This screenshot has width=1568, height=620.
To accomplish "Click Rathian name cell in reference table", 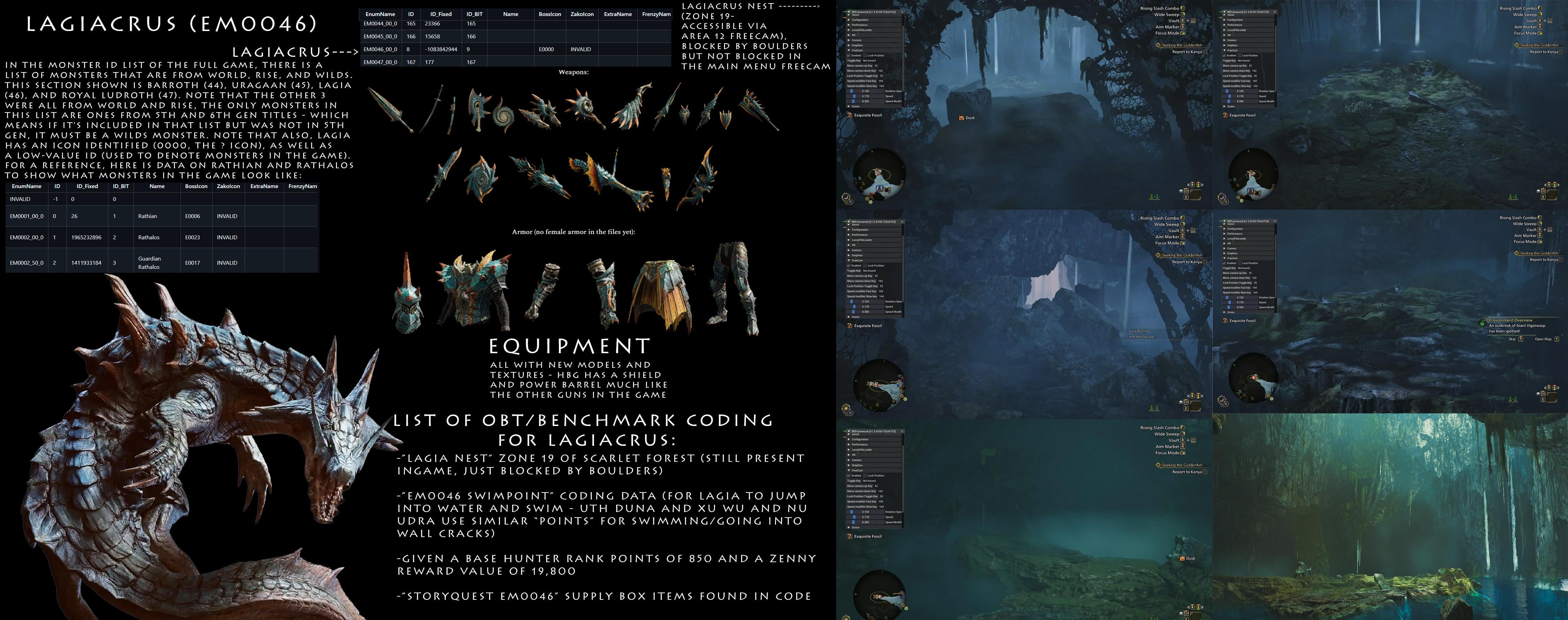I will coord(157,216).
